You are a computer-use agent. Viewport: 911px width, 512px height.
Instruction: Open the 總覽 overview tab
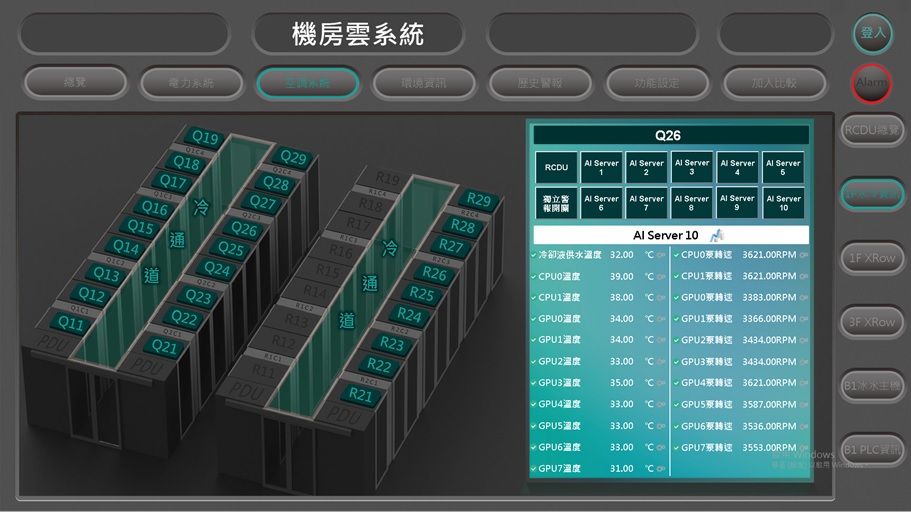(x=75, y=83)
